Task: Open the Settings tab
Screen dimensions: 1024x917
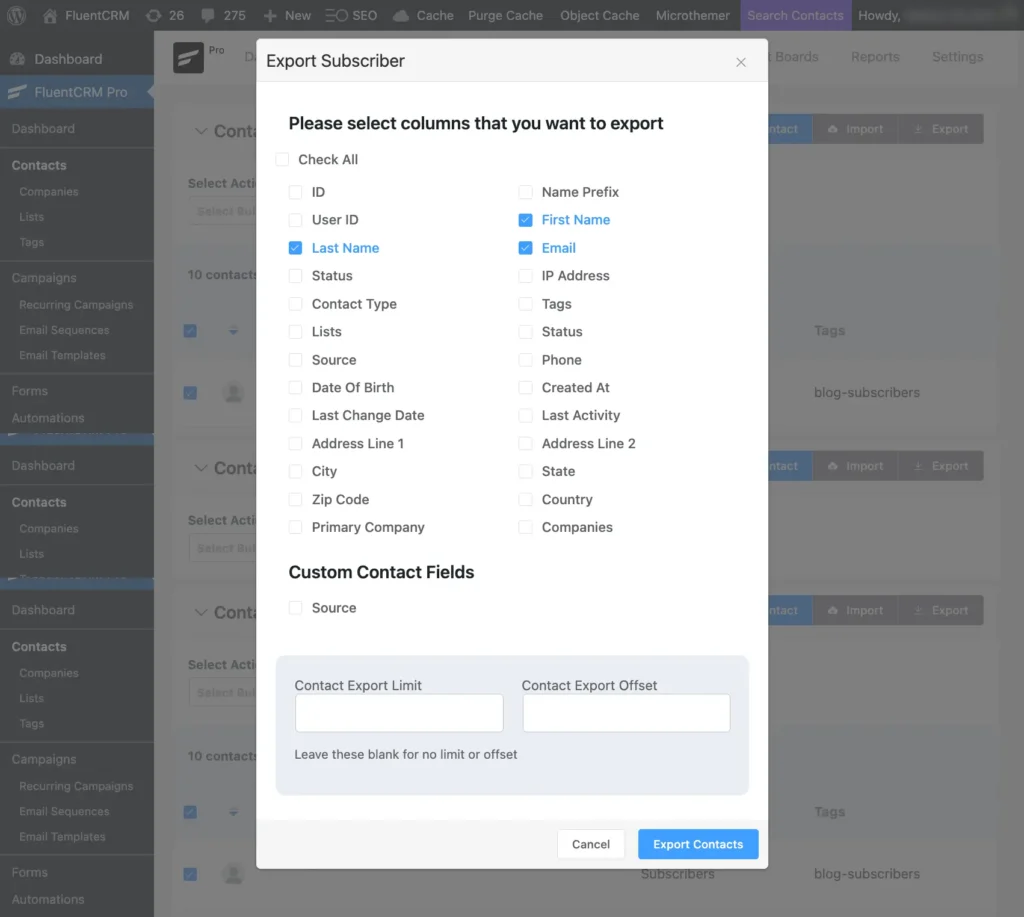Action: point(957,57)
